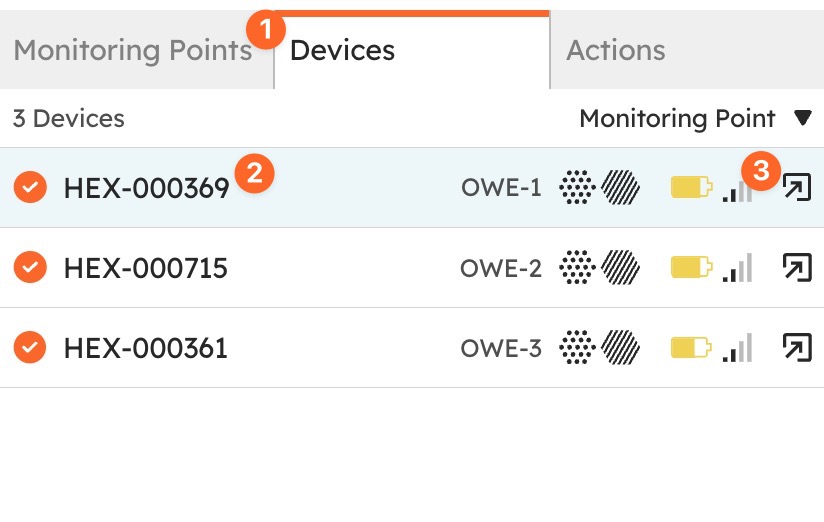Switch to the Actions tab
The width and height of the screenshot is (824, 522).
pyautogui.click(x=687, y=50)
